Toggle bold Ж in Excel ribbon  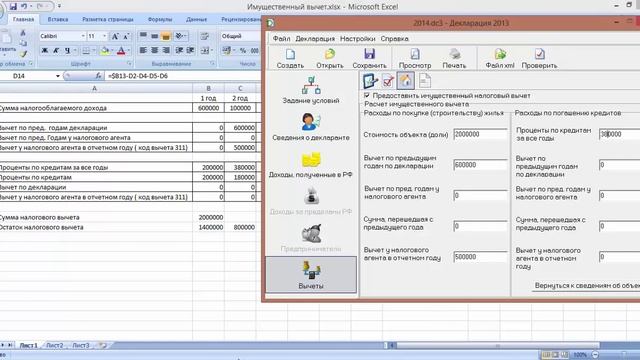pyautogui.click(x=45, y=50)
